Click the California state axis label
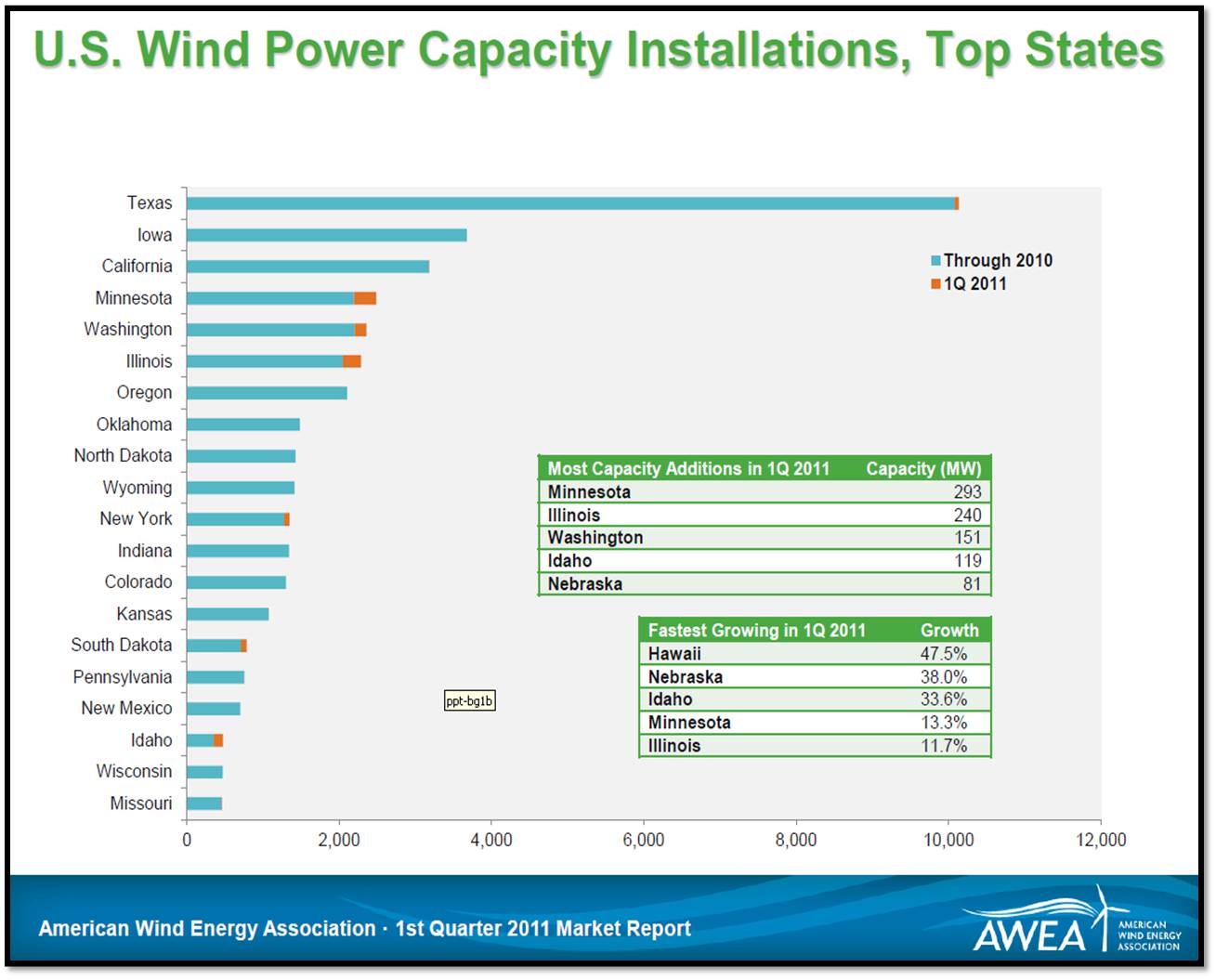 (x=137, y=267)
